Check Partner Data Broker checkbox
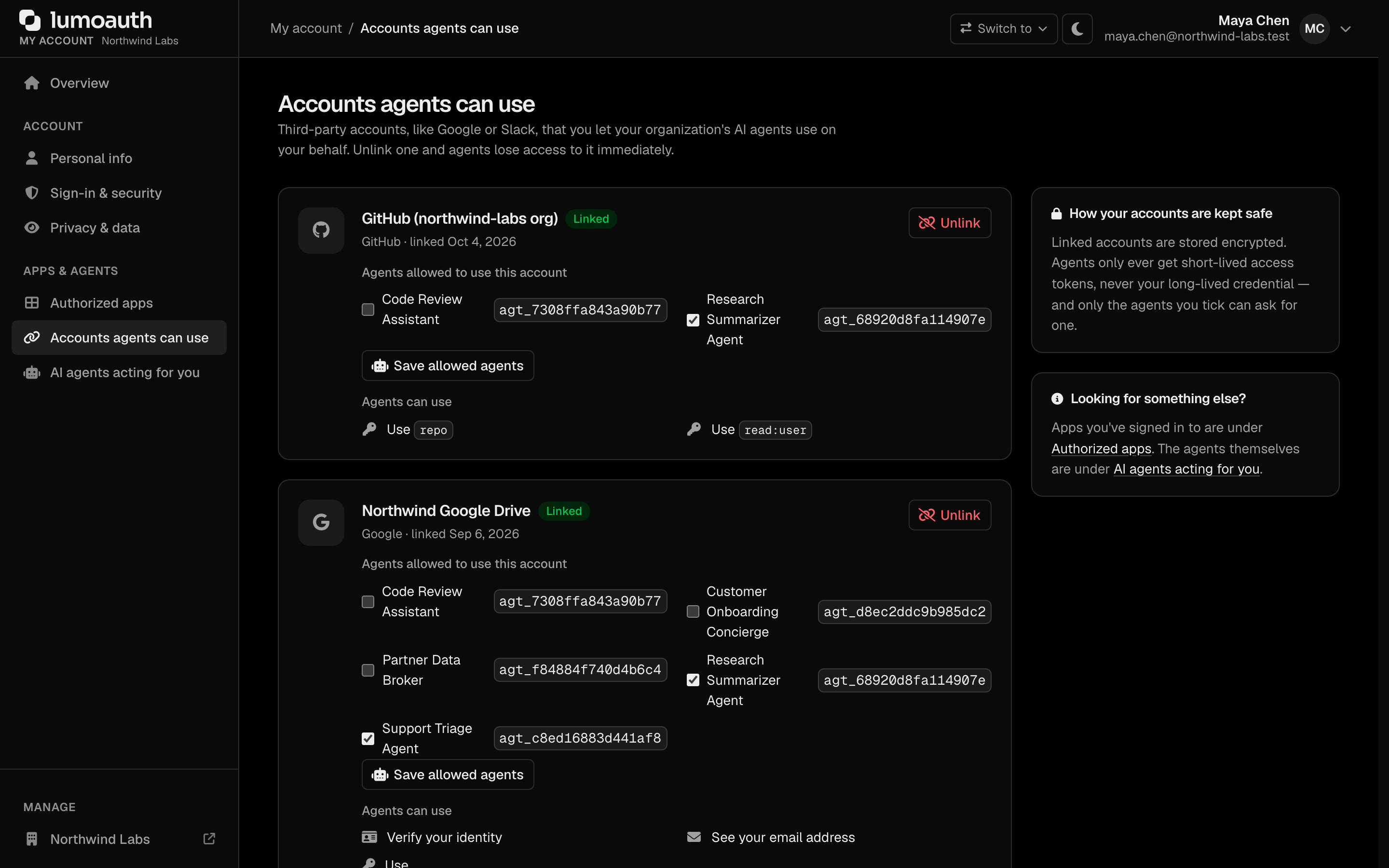1389x868 pixels. pyautogui.click(x=368, y=670)
